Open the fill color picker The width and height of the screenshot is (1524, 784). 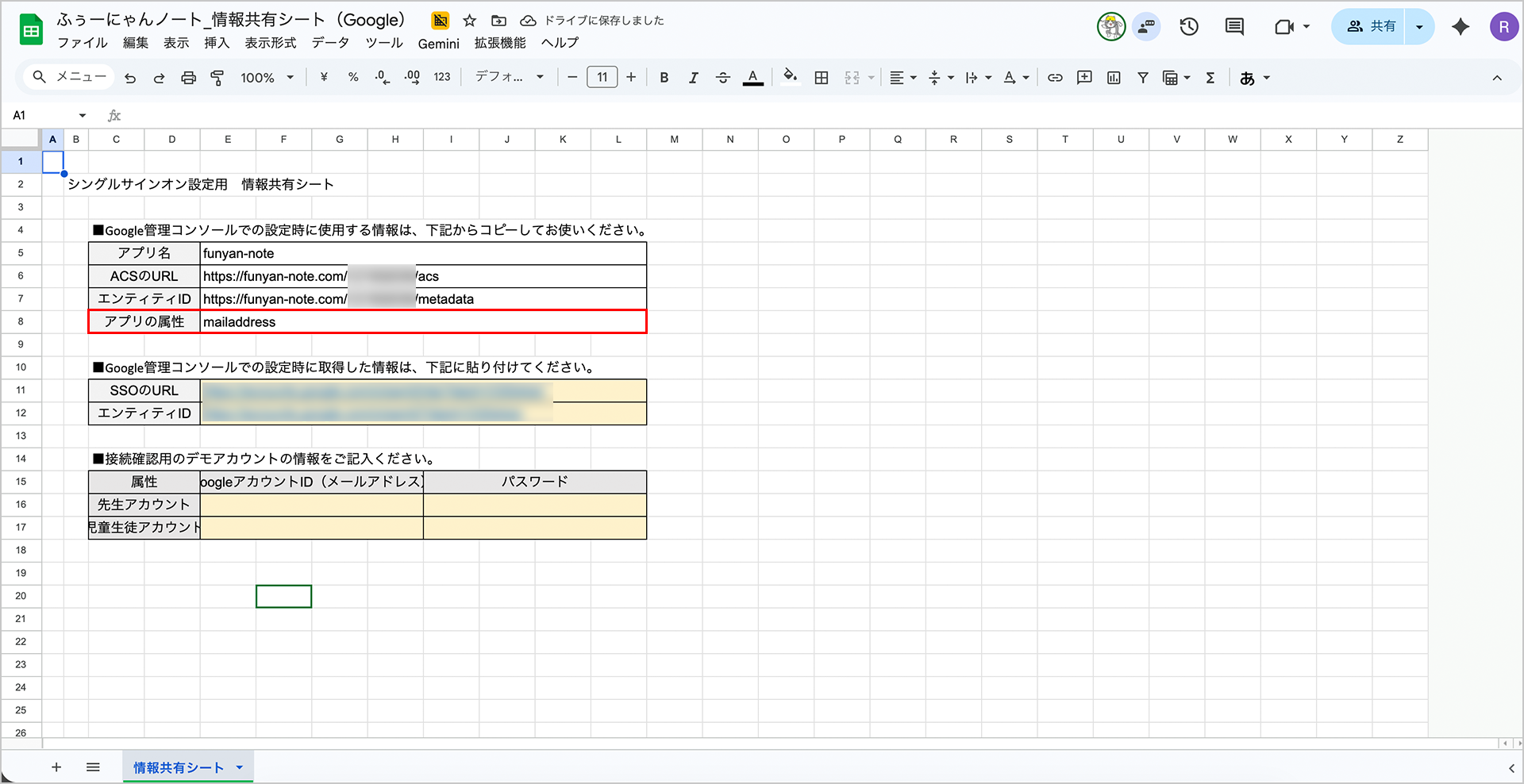[x=790, y=77]
